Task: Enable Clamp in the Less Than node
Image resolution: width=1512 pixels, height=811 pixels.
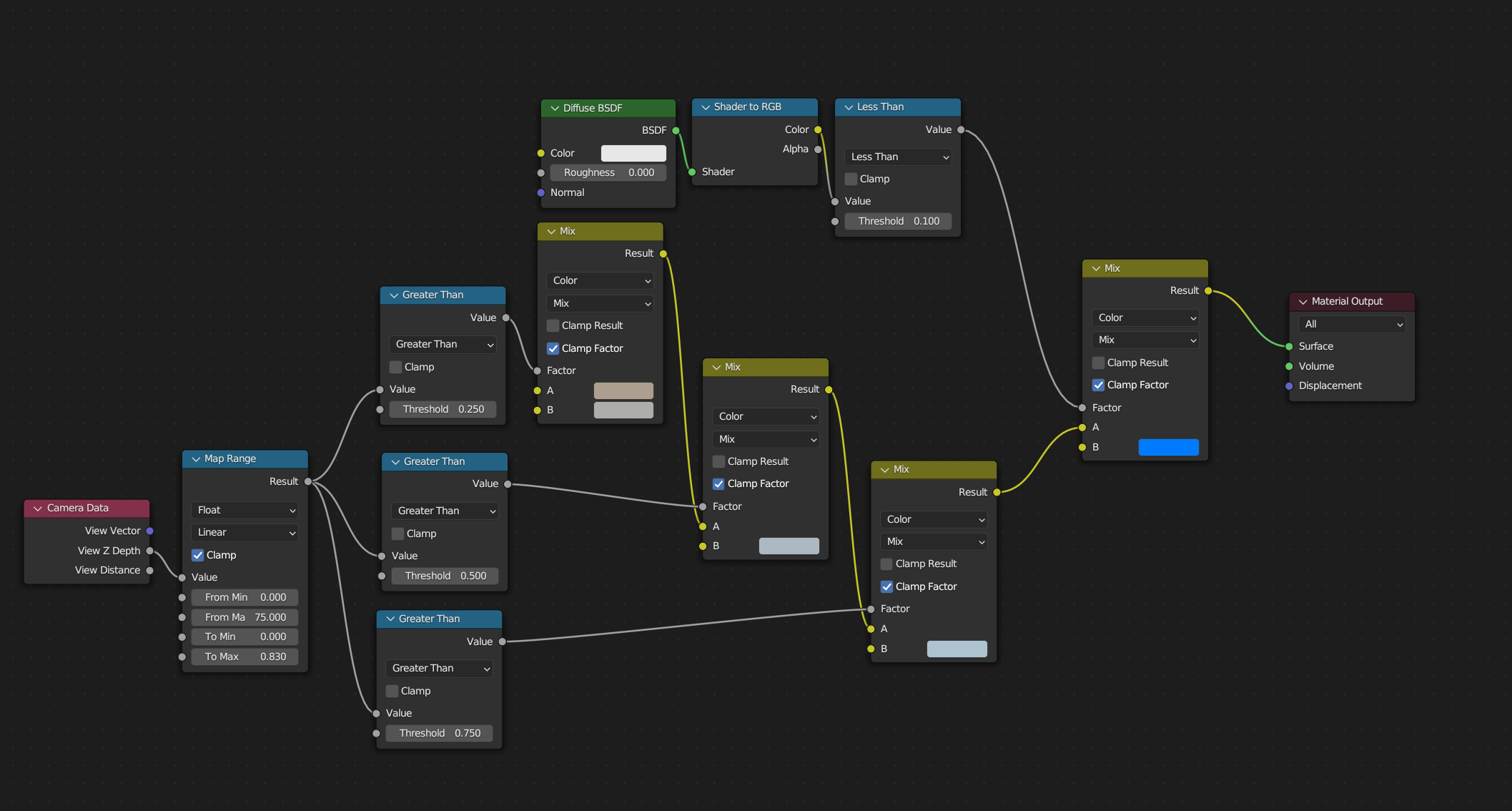Action: coord(851,179)
